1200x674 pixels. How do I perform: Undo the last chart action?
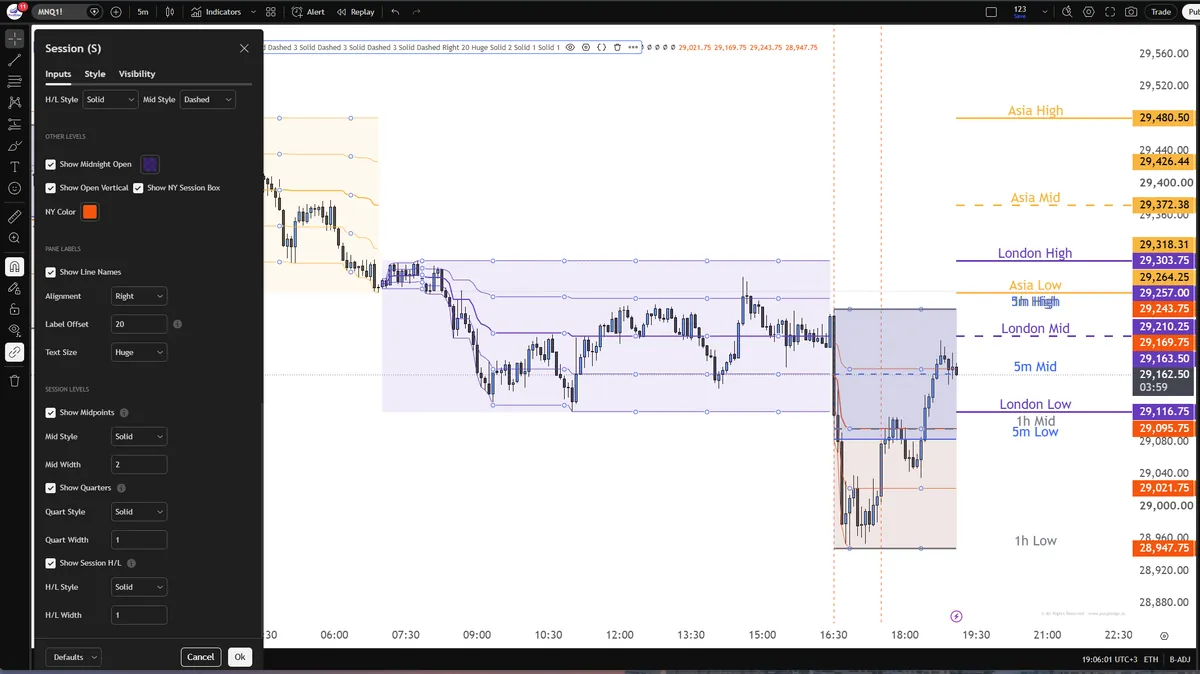pos(395,12)
